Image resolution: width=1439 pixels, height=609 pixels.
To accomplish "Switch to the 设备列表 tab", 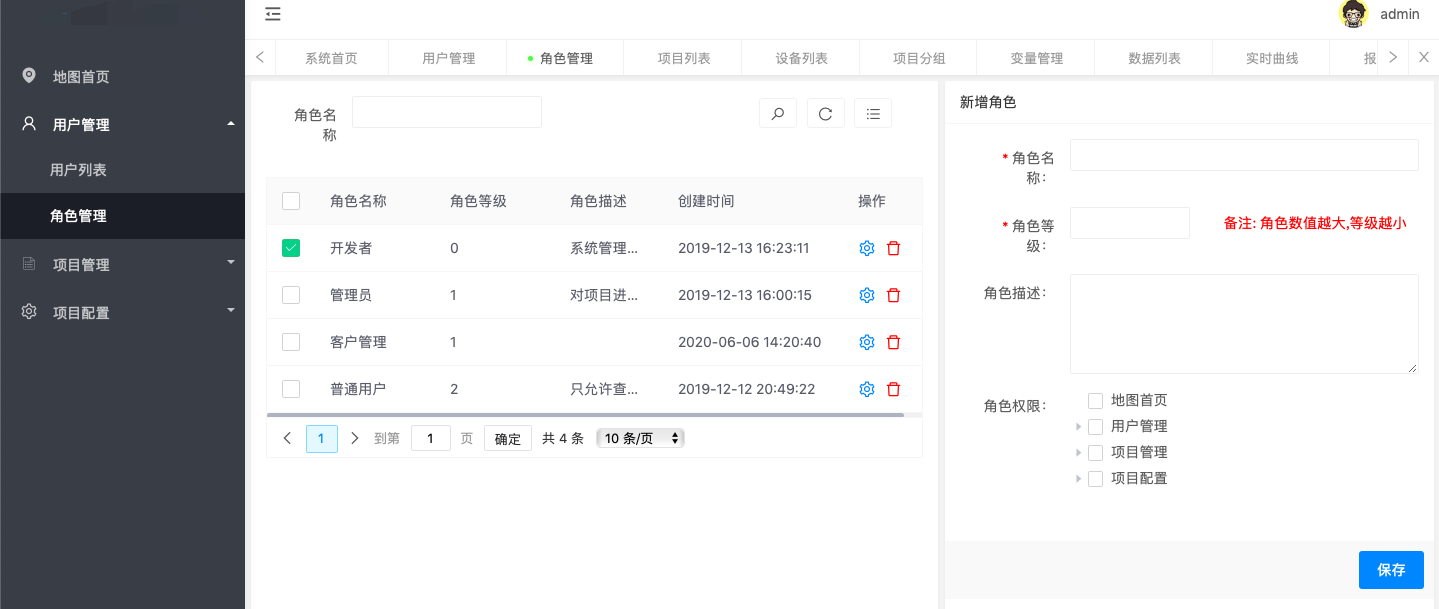I will point(801,58).
